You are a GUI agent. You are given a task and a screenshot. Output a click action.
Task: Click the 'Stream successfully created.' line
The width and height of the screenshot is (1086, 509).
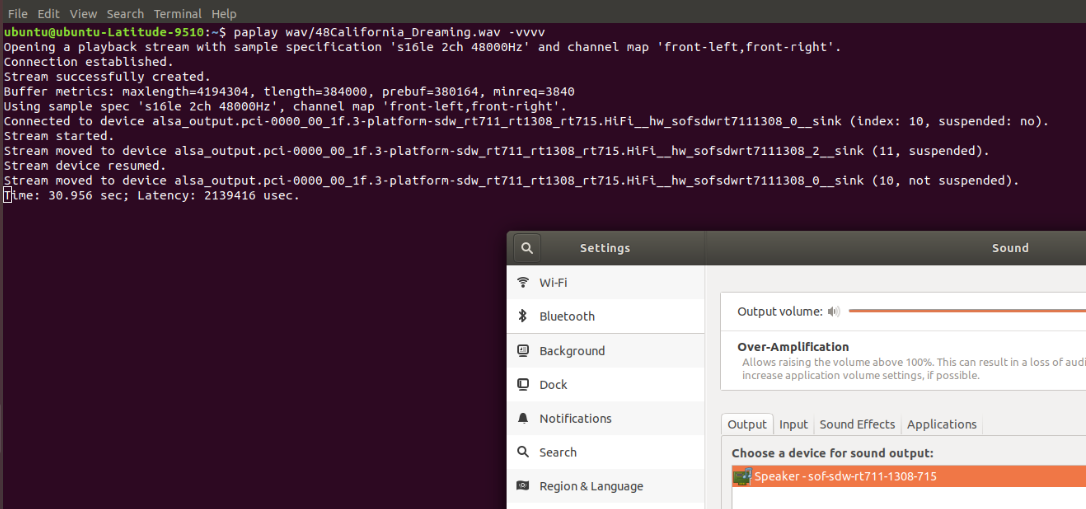coord(107,77)
